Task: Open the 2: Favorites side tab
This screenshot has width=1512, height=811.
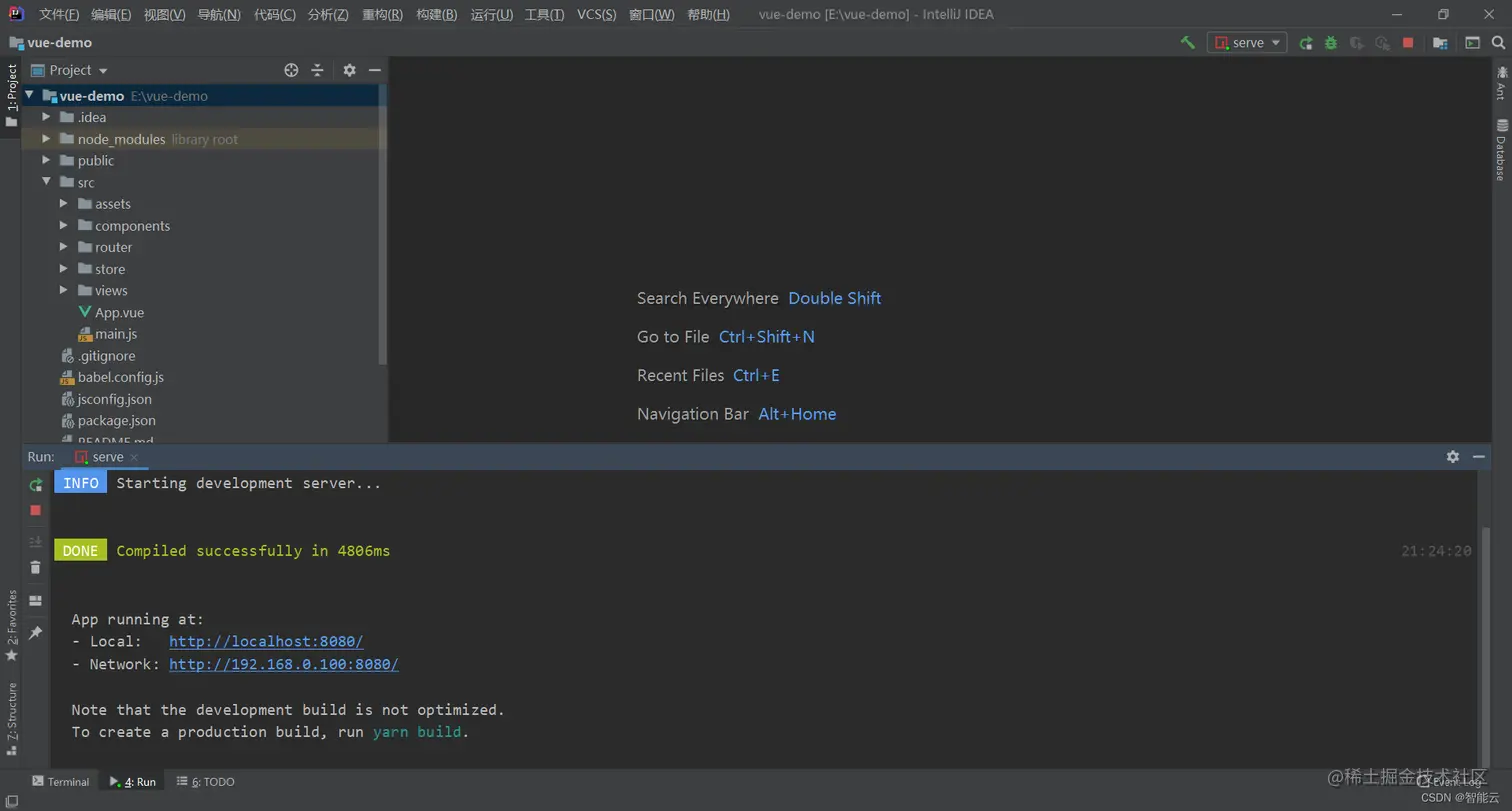Action: pyautogui.click(x=11, y=625)
